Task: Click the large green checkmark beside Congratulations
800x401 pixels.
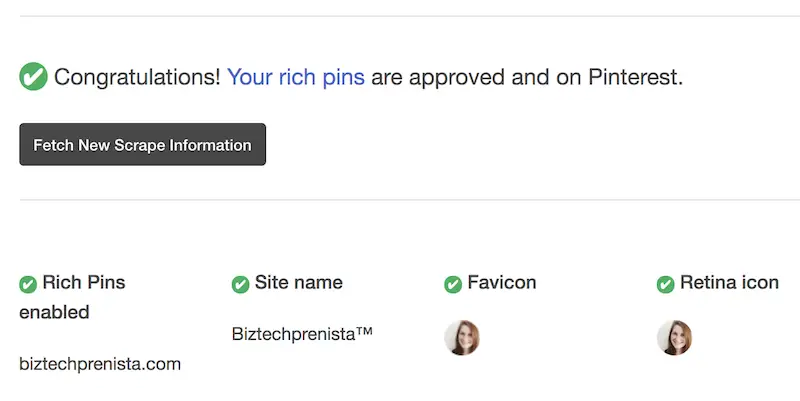Action: click(x=34, y=77)
